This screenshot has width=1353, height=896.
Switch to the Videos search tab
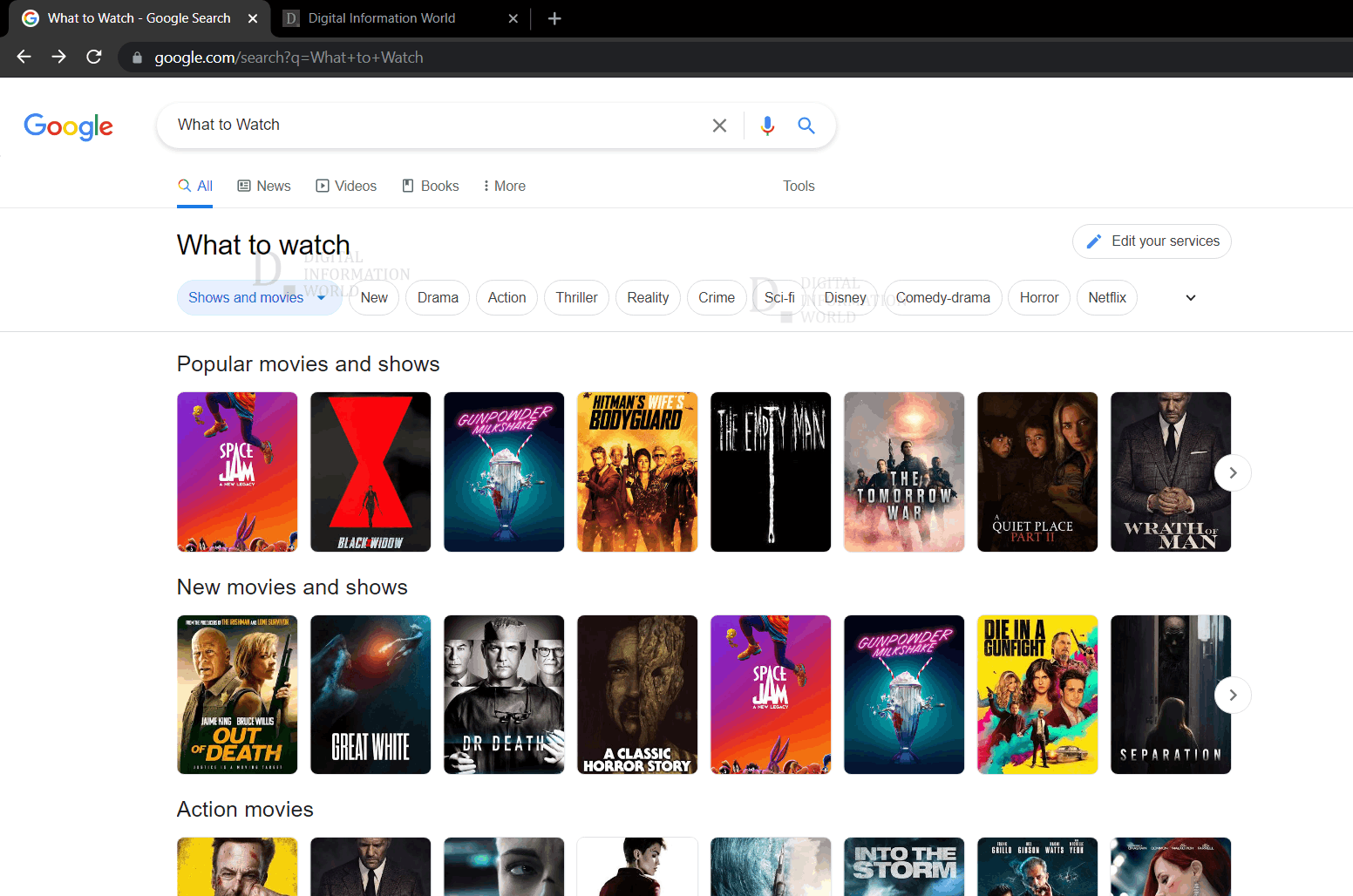(x=346, y=186)
